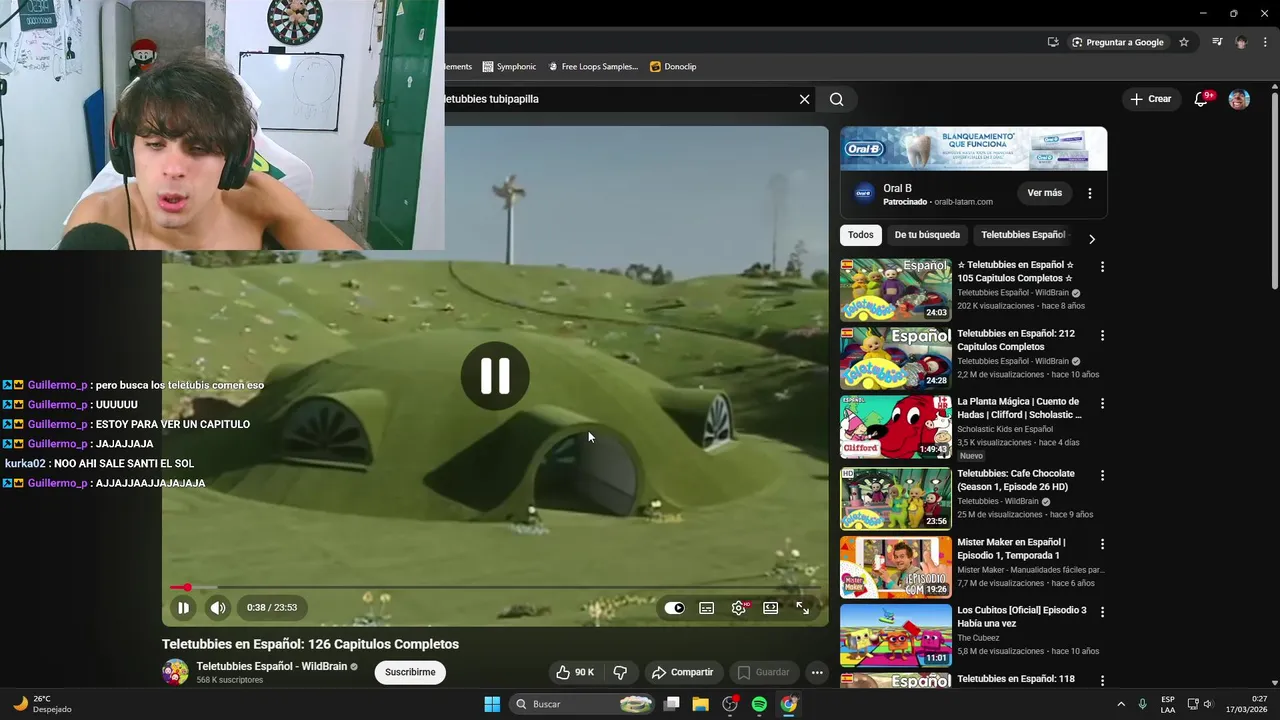Open the media controls icon in Chrome toolbar
The image size is (1280, 720).
pyautogui.click(x=1217, y=42)
